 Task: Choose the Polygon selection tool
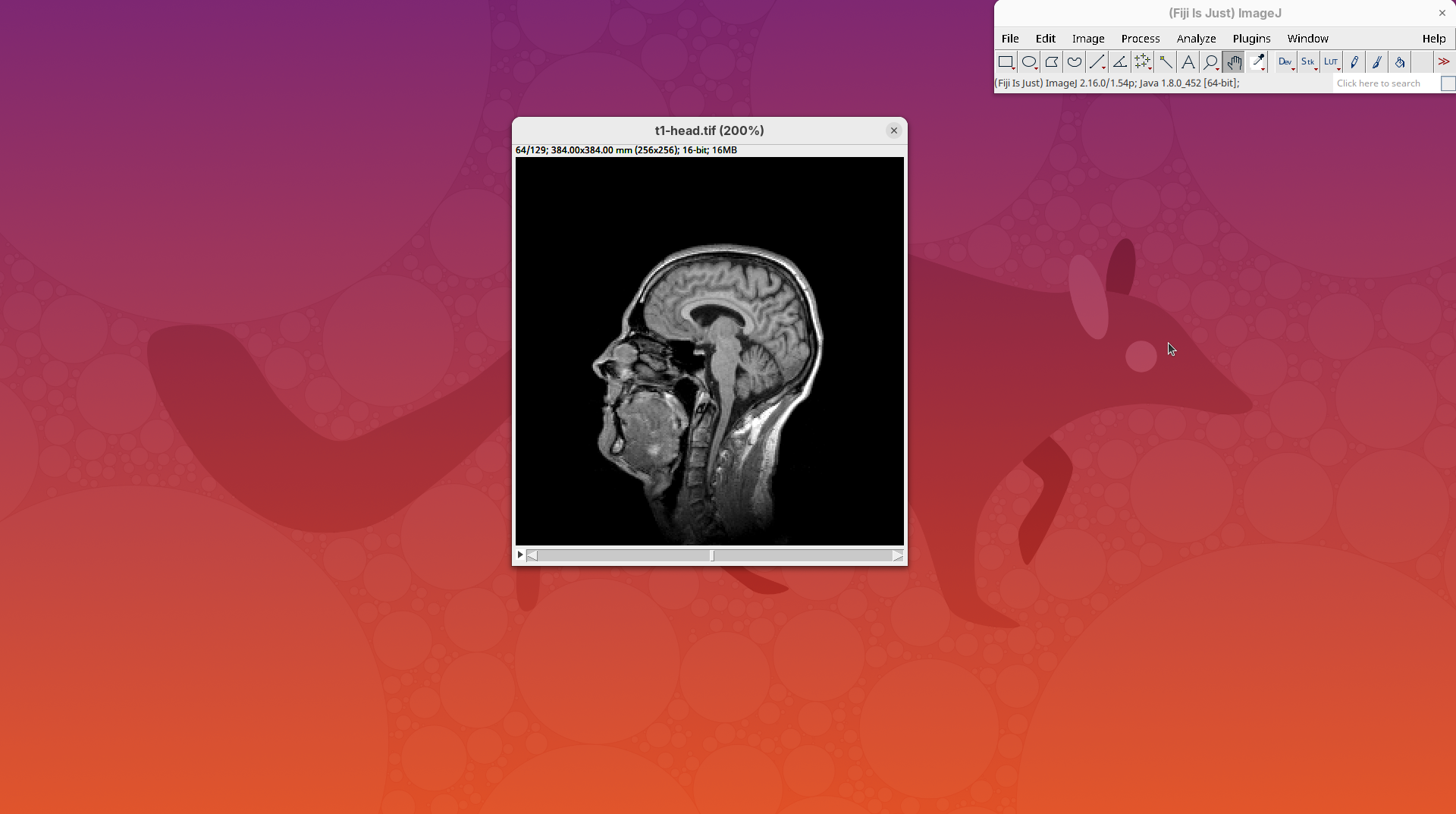[1052, 62]
